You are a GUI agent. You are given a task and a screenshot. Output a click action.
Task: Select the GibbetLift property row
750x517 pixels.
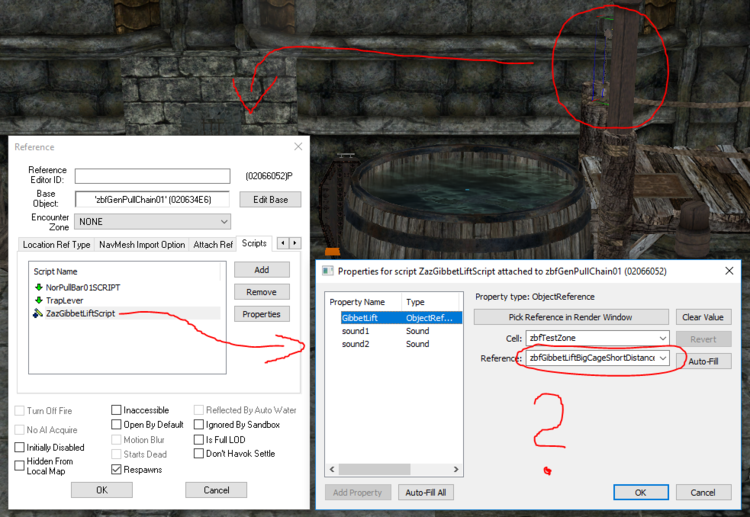[x=401, y=318]
